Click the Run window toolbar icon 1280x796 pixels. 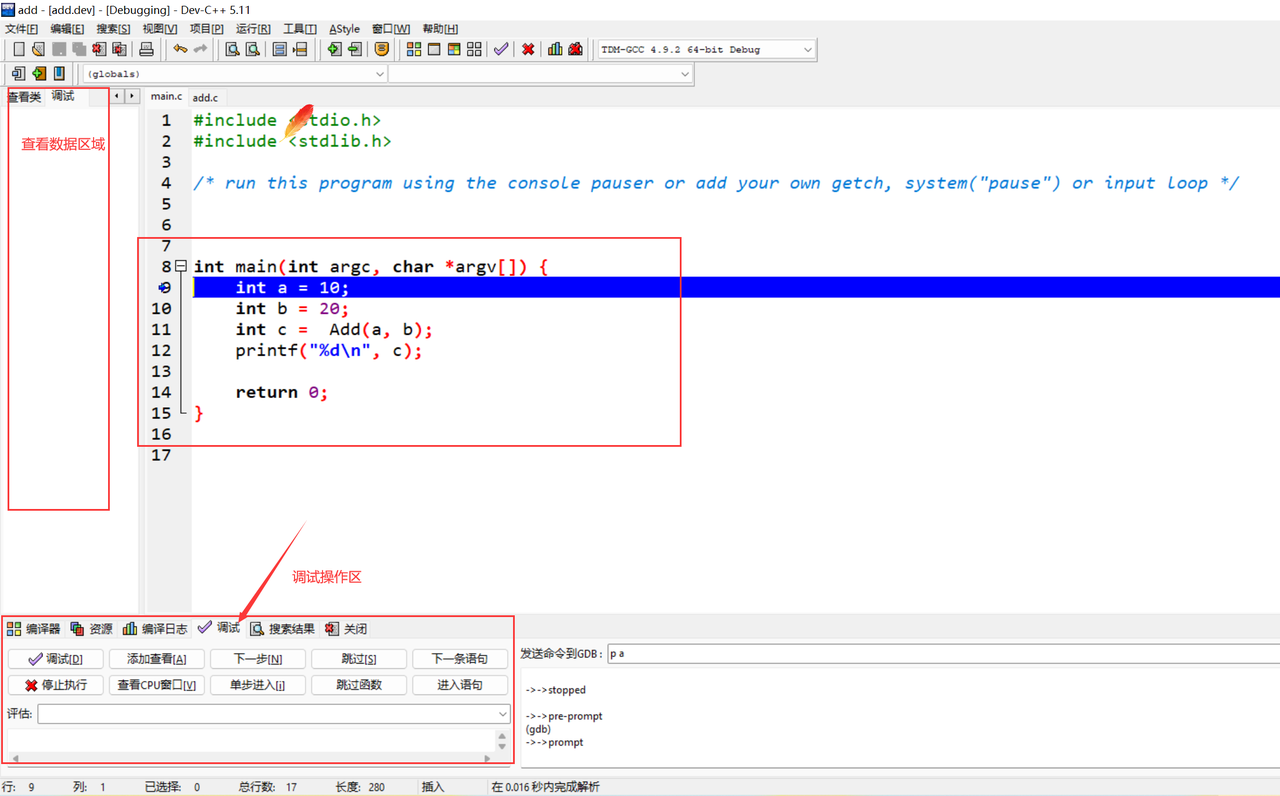click(x=434, y=49)
